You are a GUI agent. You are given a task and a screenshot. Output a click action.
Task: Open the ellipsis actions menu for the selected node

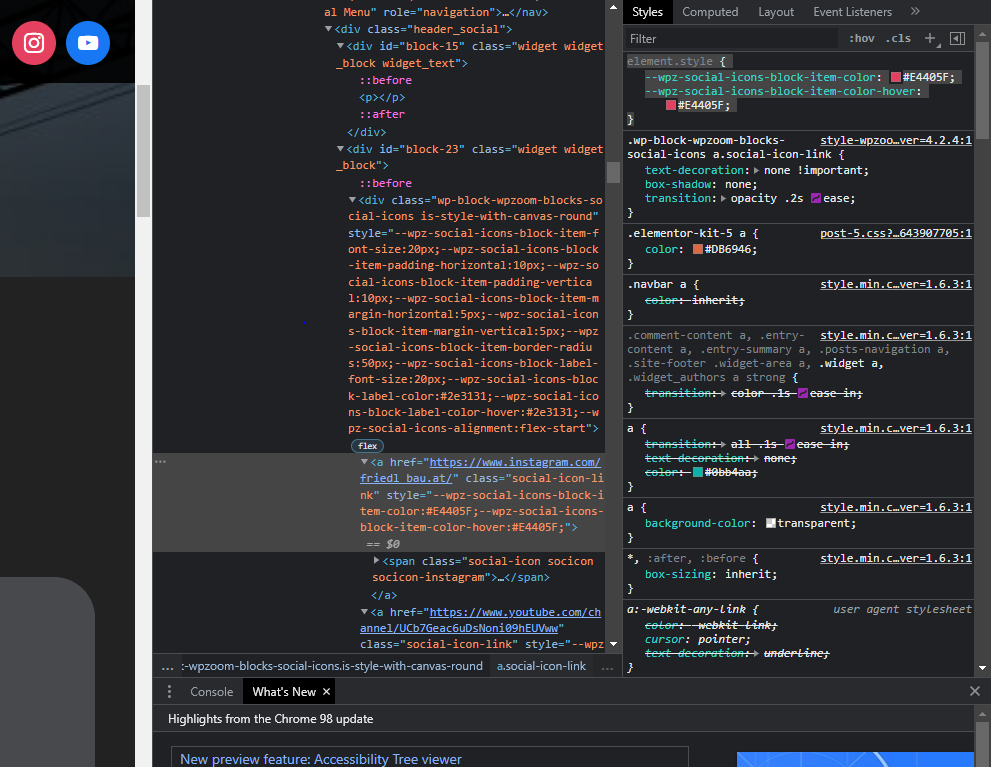pos(161,462)
